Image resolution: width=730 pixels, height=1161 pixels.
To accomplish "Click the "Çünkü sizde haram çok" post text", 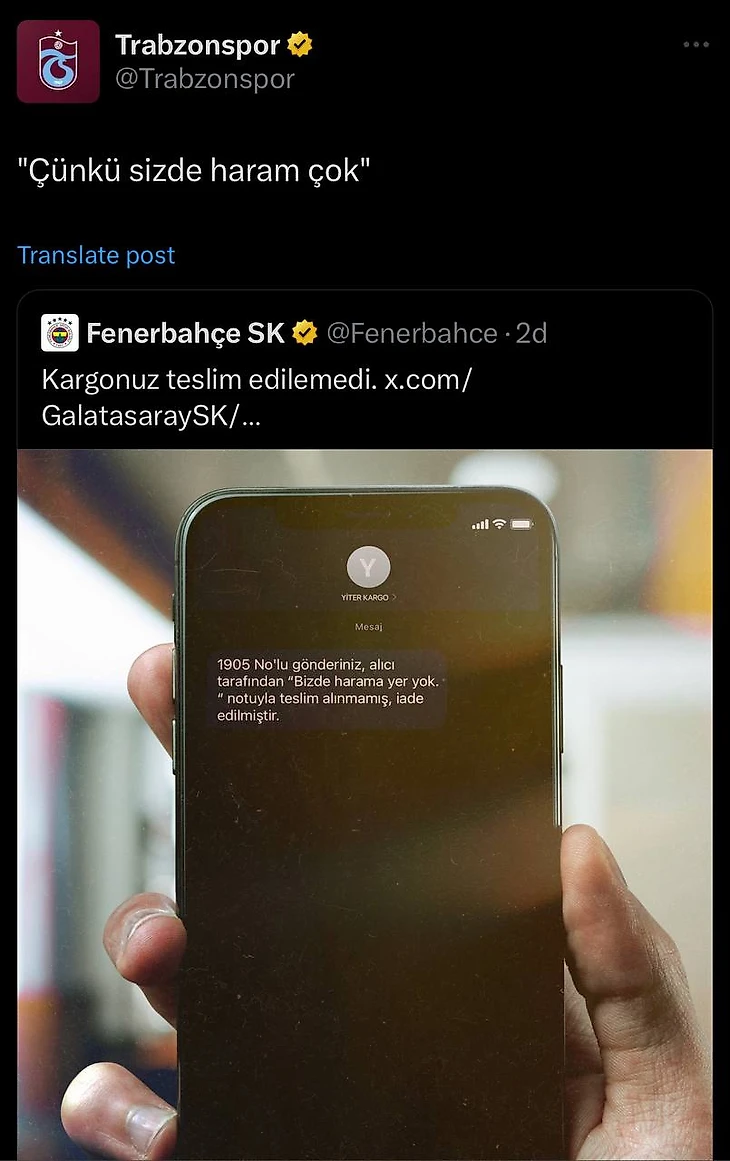I will pyautogui.click(x=194, y=170).
